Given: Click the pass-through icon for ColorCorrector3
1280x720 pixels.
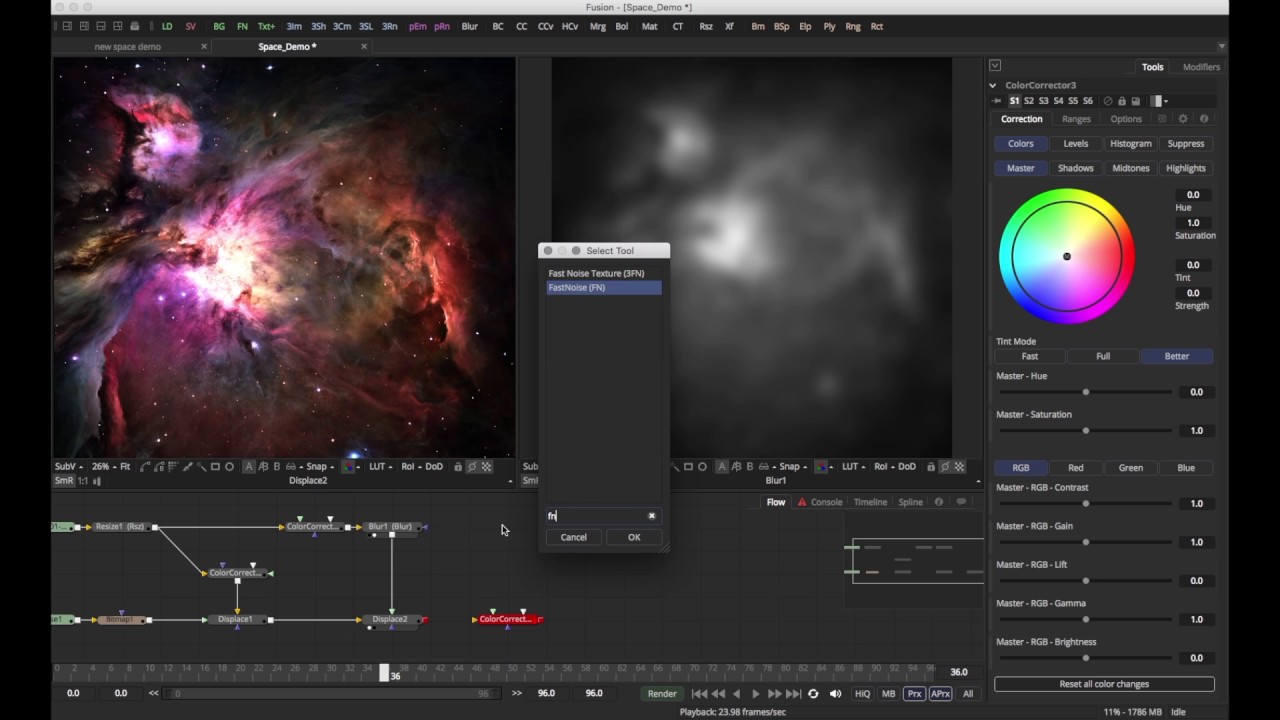Looking at the screenshot, I should point(1107,101).
